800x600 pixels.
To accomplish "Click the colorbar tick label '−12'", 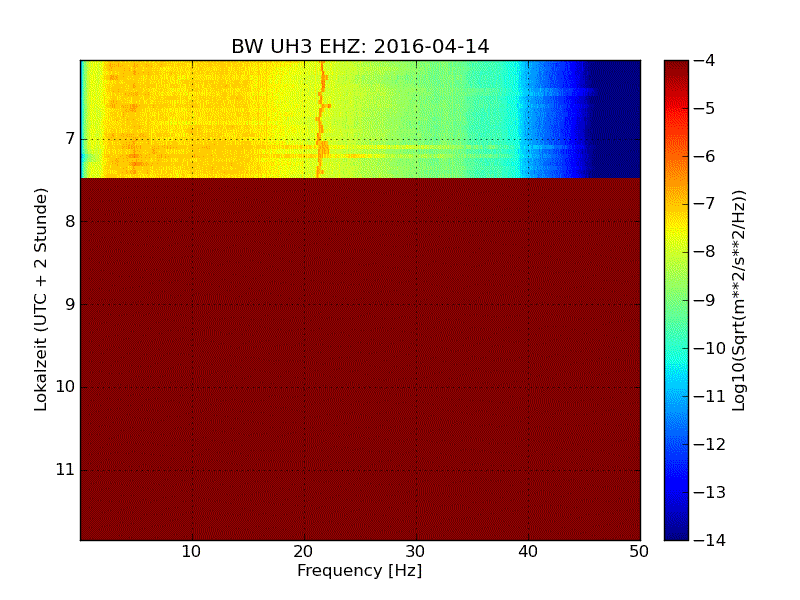I will 710,444.
